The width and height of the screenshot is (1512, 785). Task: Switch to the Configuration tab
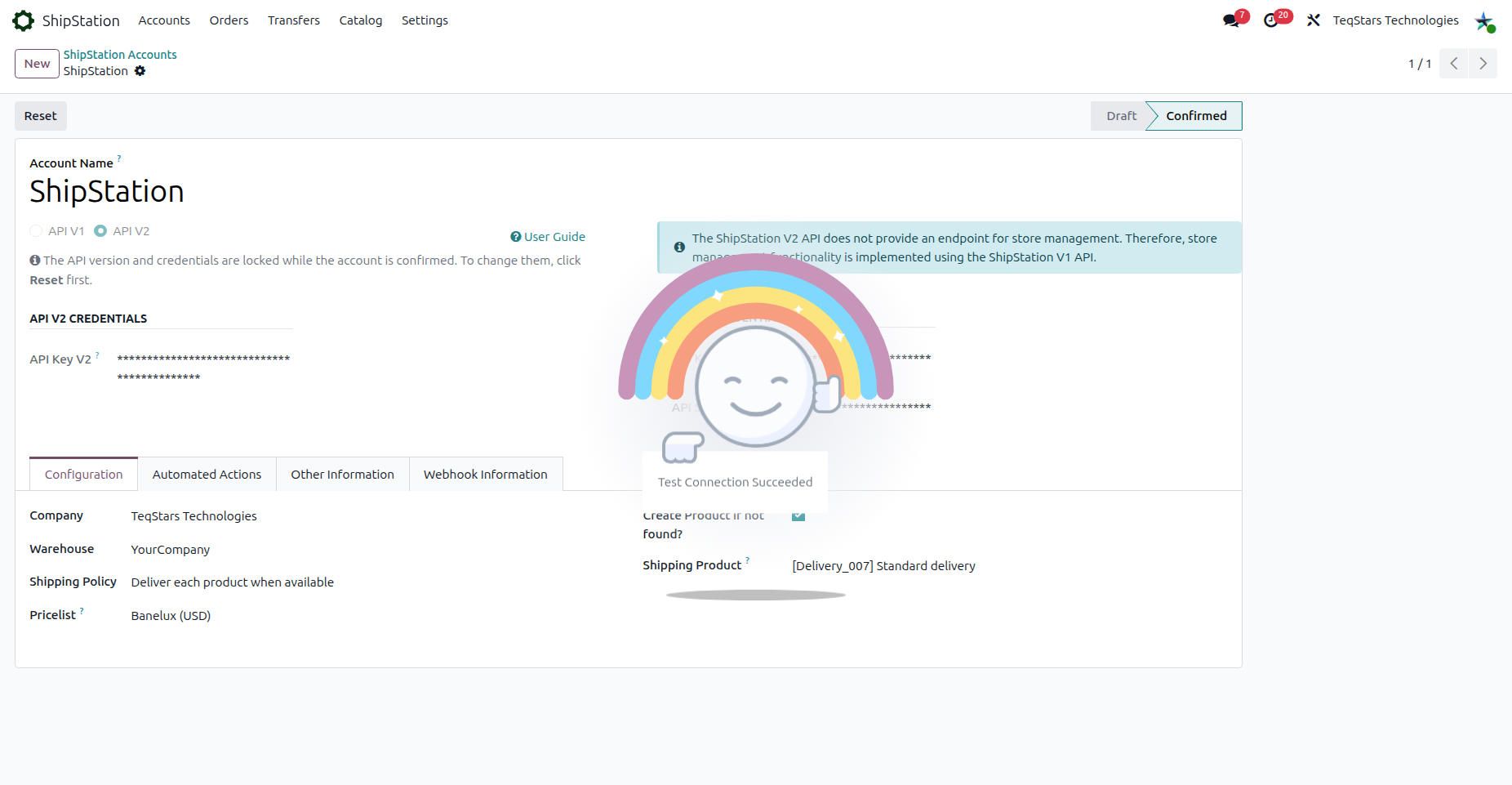click(x=84, y=475)
